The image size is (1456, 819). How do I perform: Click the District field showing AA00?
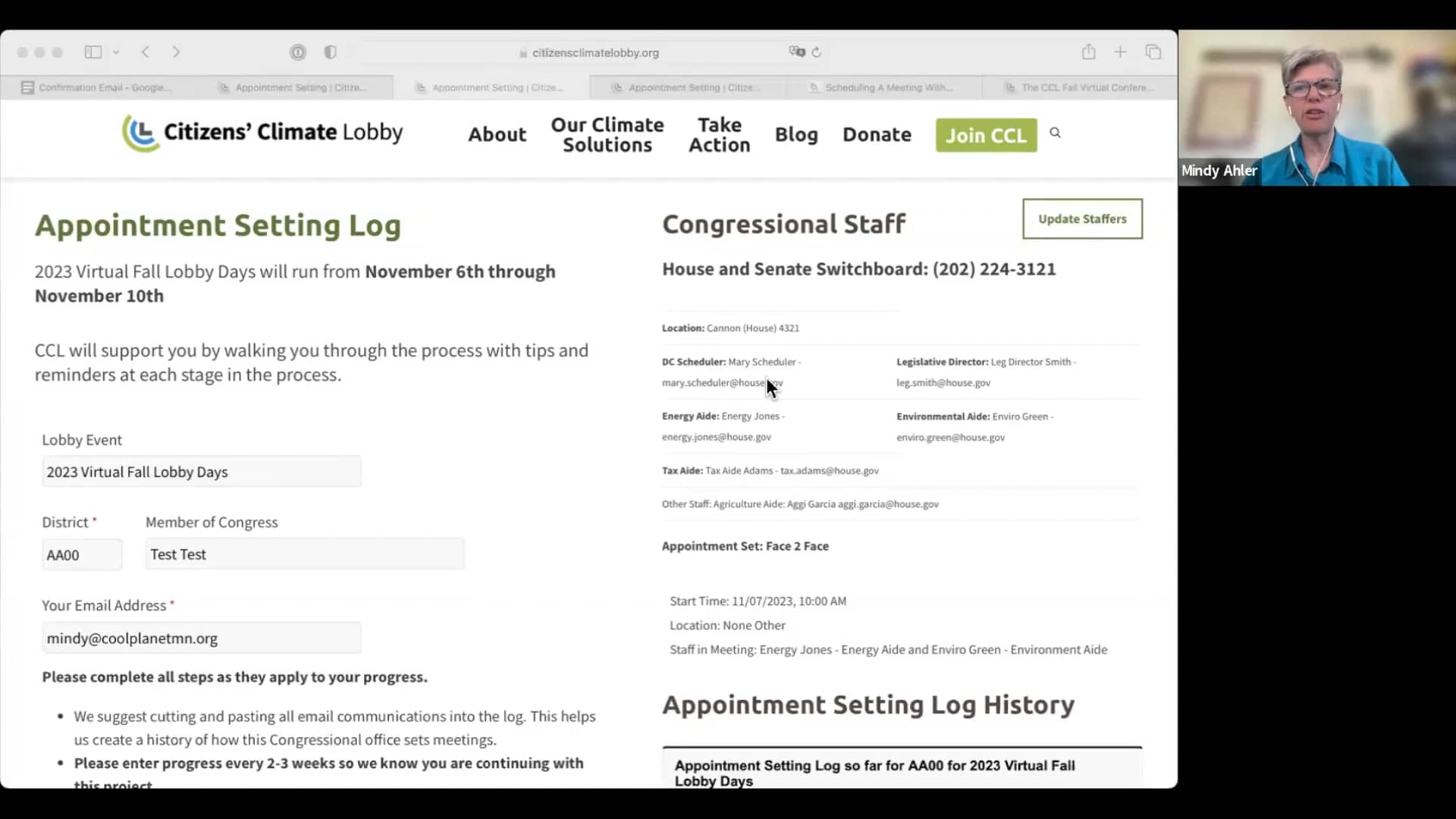coord(81,554)
